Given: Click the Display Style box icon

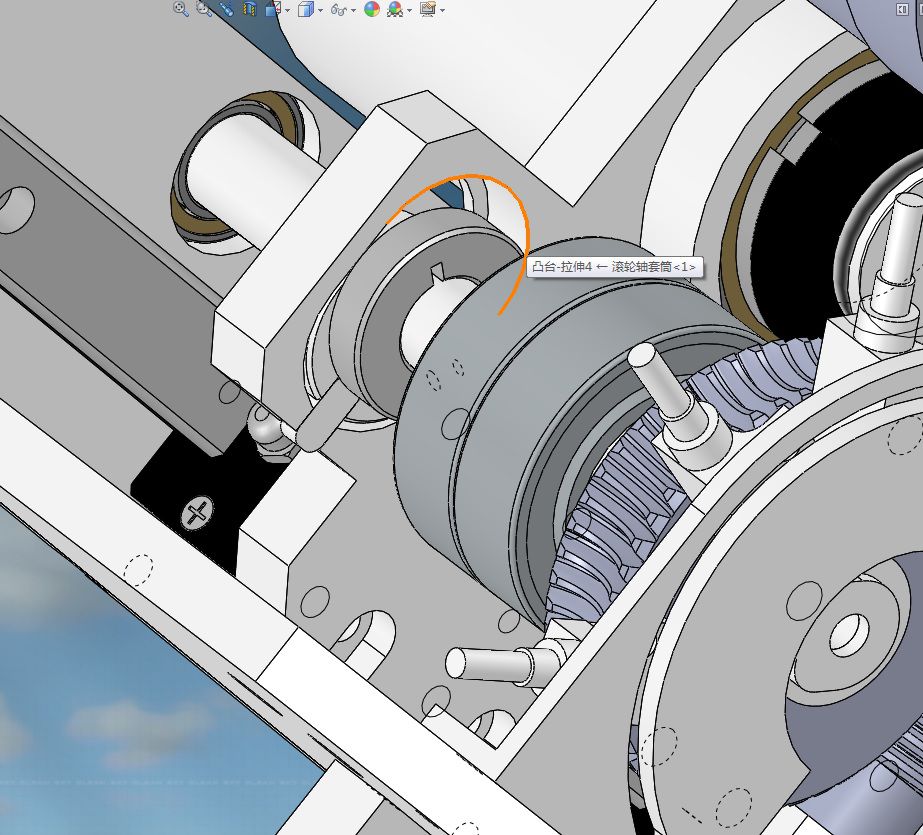Looking at the screenshot, I should pos(306,9).
